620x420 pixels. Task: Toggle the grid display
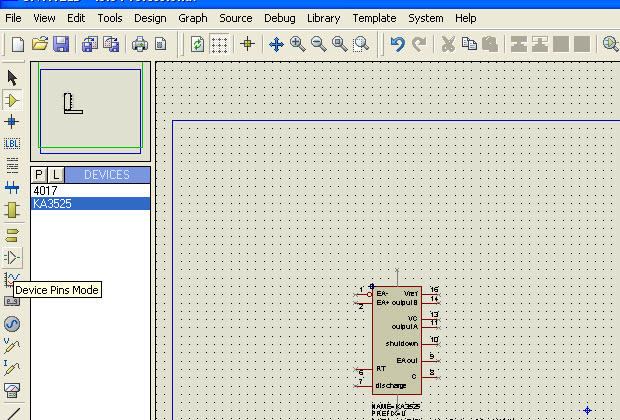point(220,44)
